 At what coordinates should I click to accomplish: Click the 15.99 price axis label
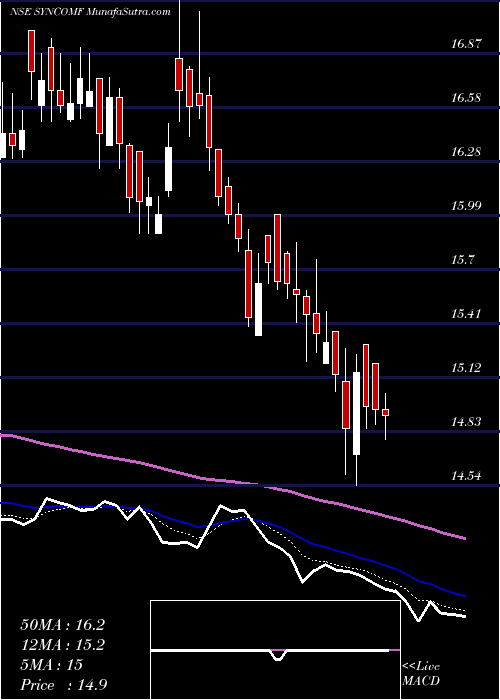(x=466, y=206)
